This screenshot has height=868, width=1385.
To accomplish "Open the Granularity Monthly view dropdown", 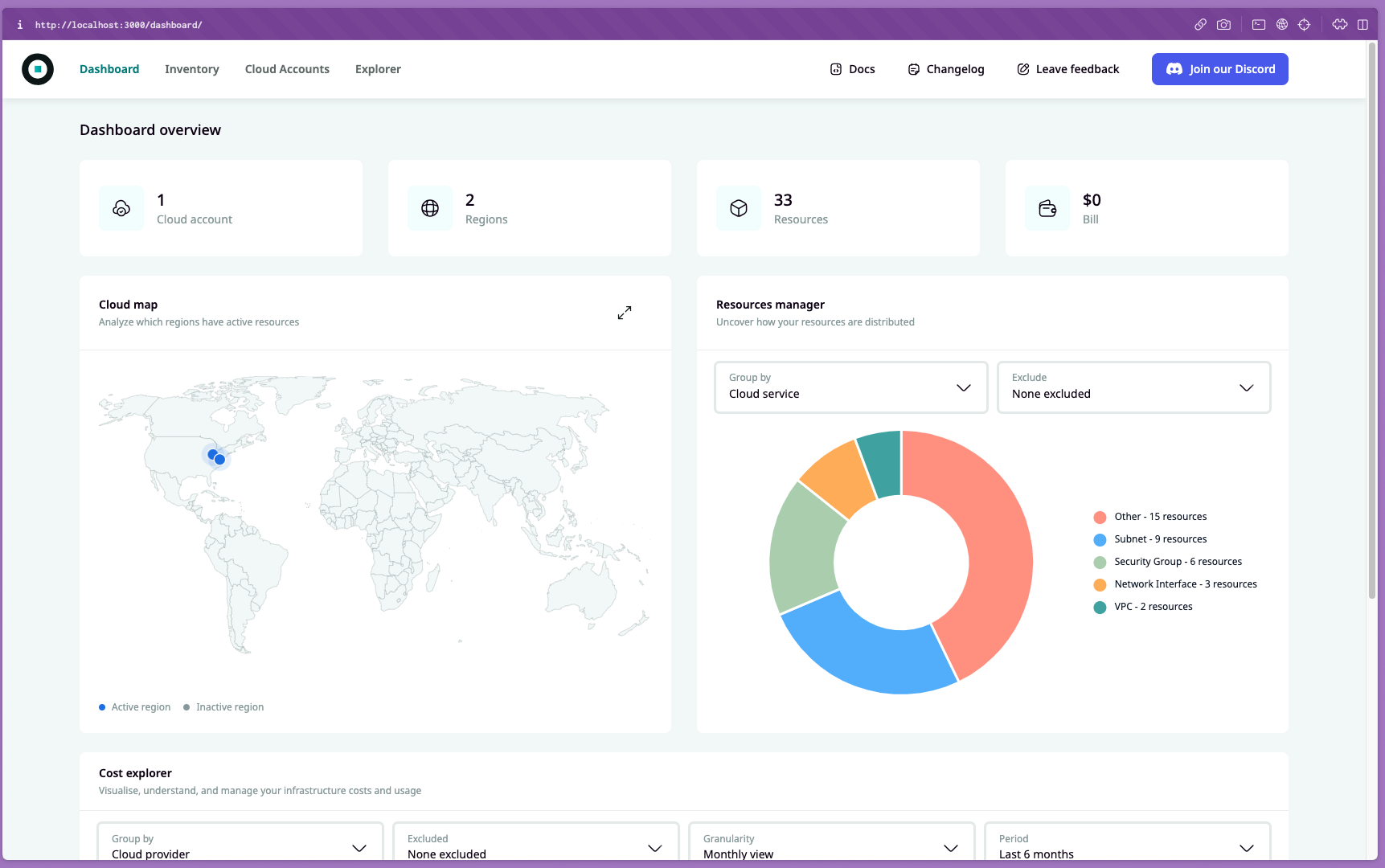I will [831, 844].
